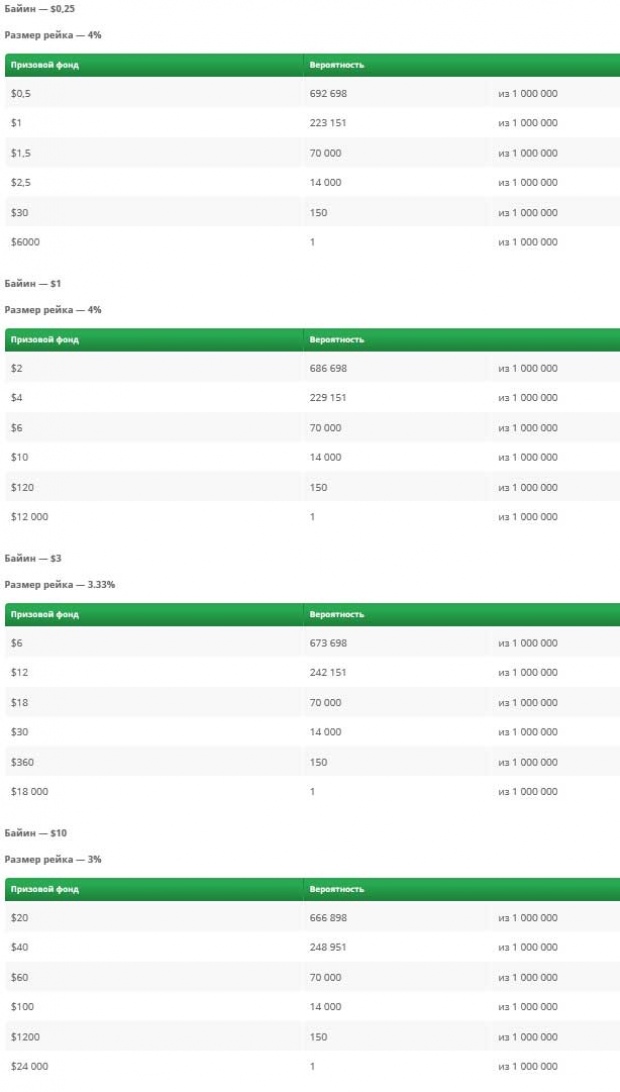Select the $18 000 prize row

312,792
